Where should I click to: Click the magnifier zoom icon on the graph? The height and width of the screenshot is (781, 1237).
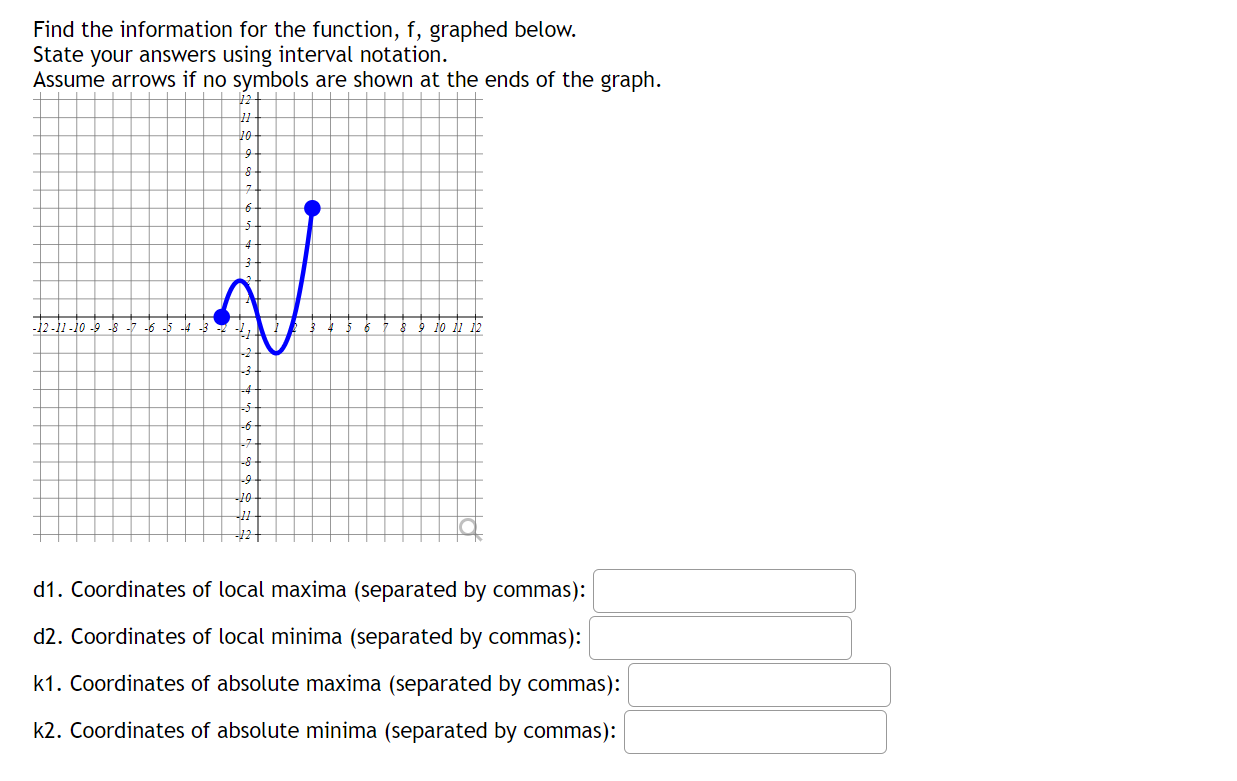click(470, 525)
